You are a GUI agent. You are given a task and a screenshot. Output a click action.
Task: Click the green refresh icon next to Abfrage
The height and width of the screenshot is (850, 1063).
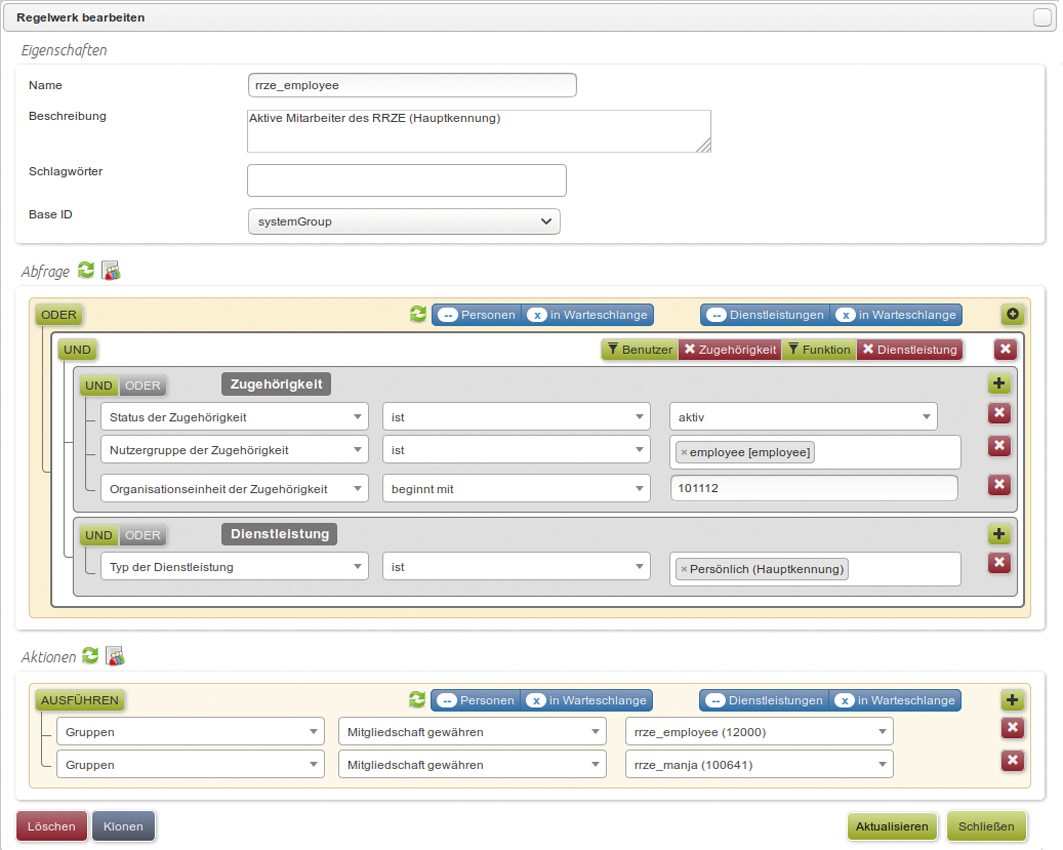[87, 271]
